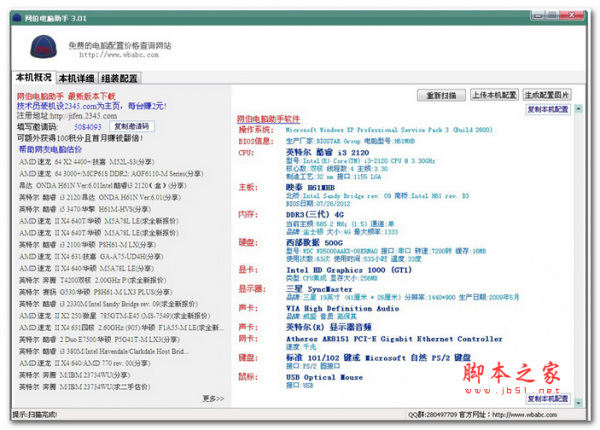This screenshot has height=430, width=600.
Task: Click the upper 复制本机配置 button
Action: click(548, 109)
